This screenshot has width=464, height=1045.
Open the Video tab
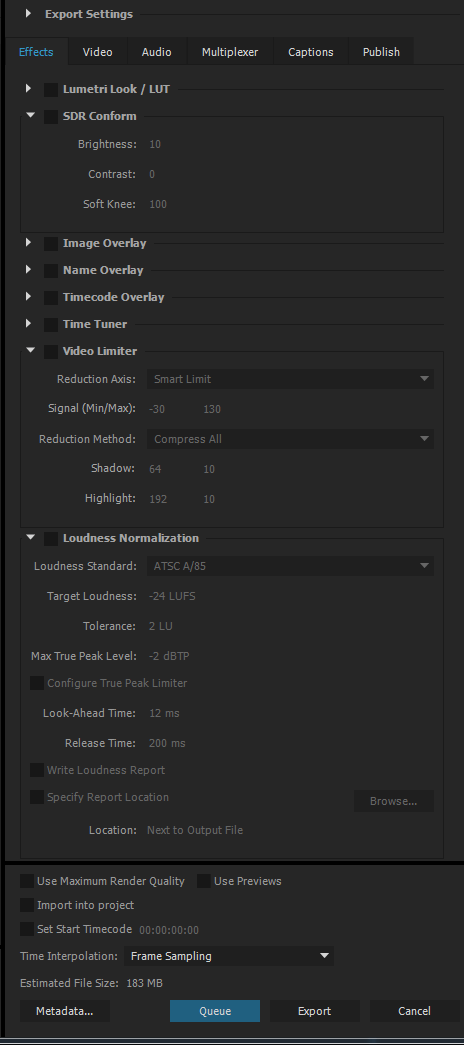pyautogui.click(x=97, y=52)
